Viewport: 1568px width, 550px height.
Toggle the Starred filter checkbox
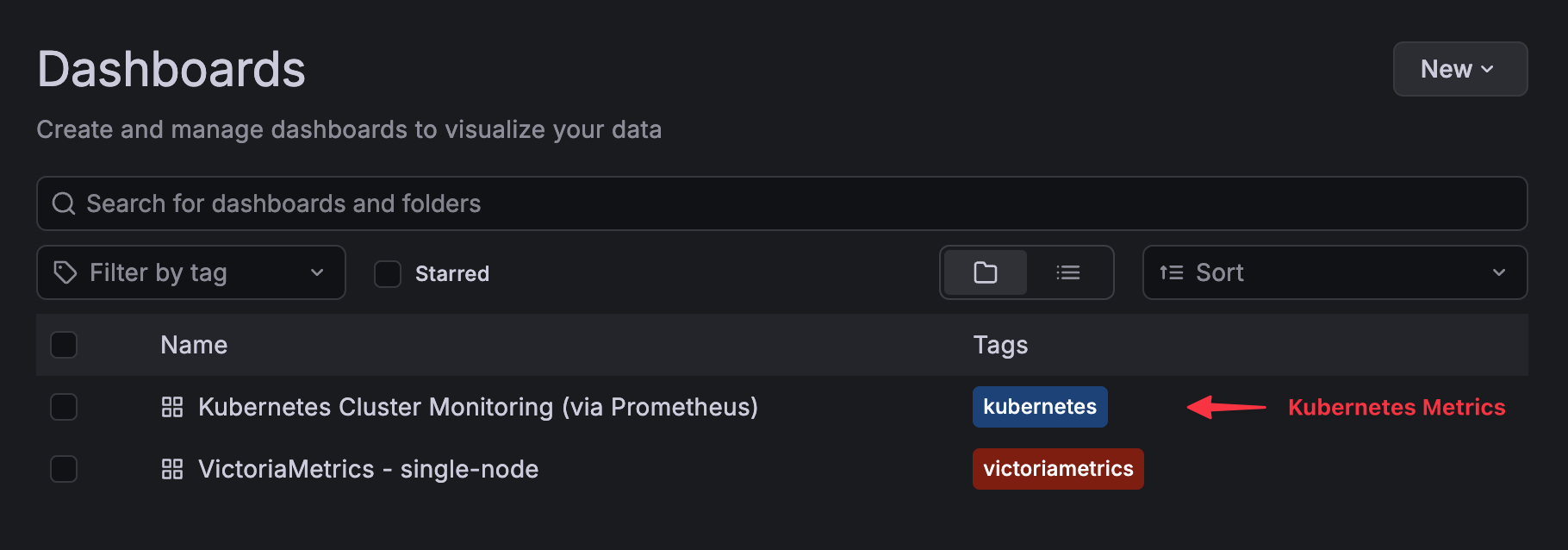pyautogui.click(x=388, y=274)
